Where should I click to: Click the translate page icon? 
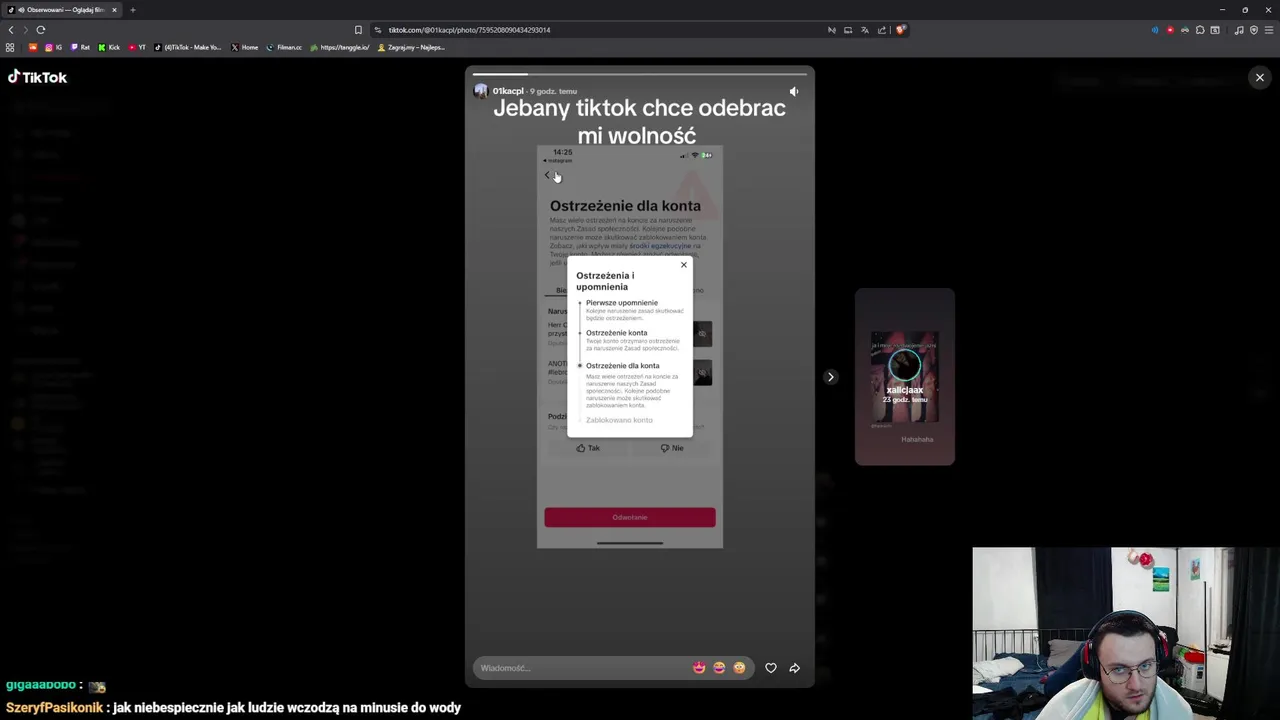click(865, 30)
